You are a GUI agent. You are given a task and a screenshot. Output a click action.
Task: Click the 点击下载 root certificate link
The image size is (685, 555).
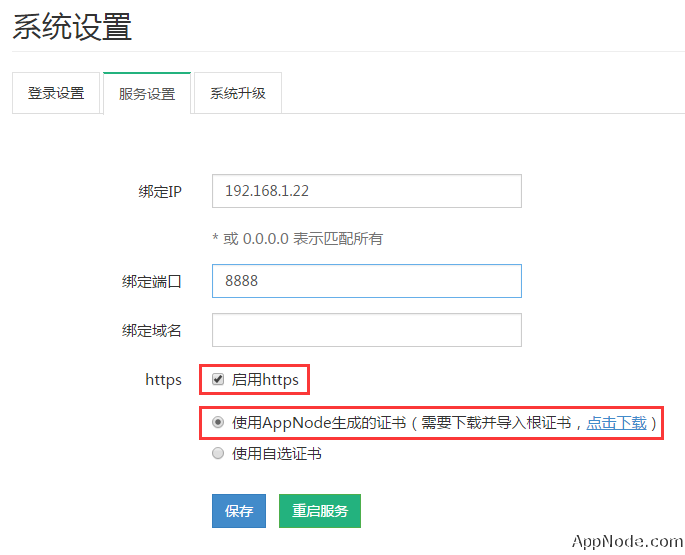[616, 423]
